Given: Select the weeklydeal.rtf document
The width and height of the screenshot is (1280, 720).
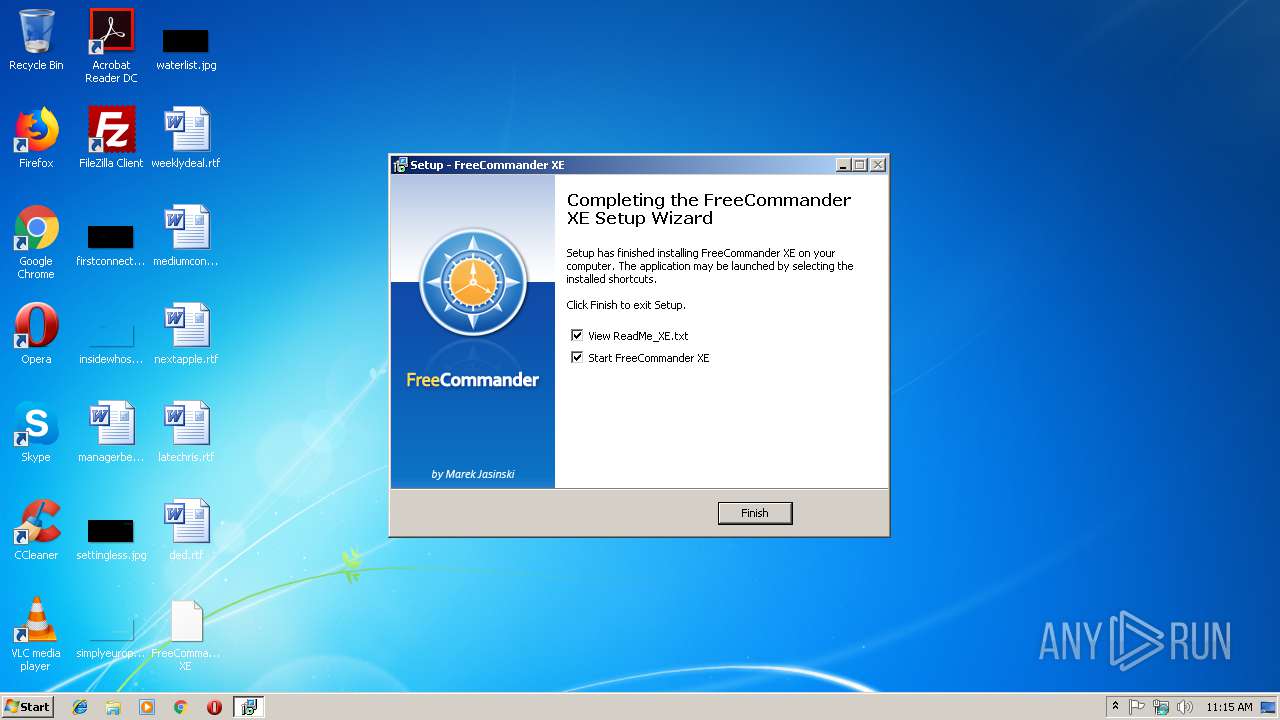Looking at the screenshot, I should click(186, 138).
